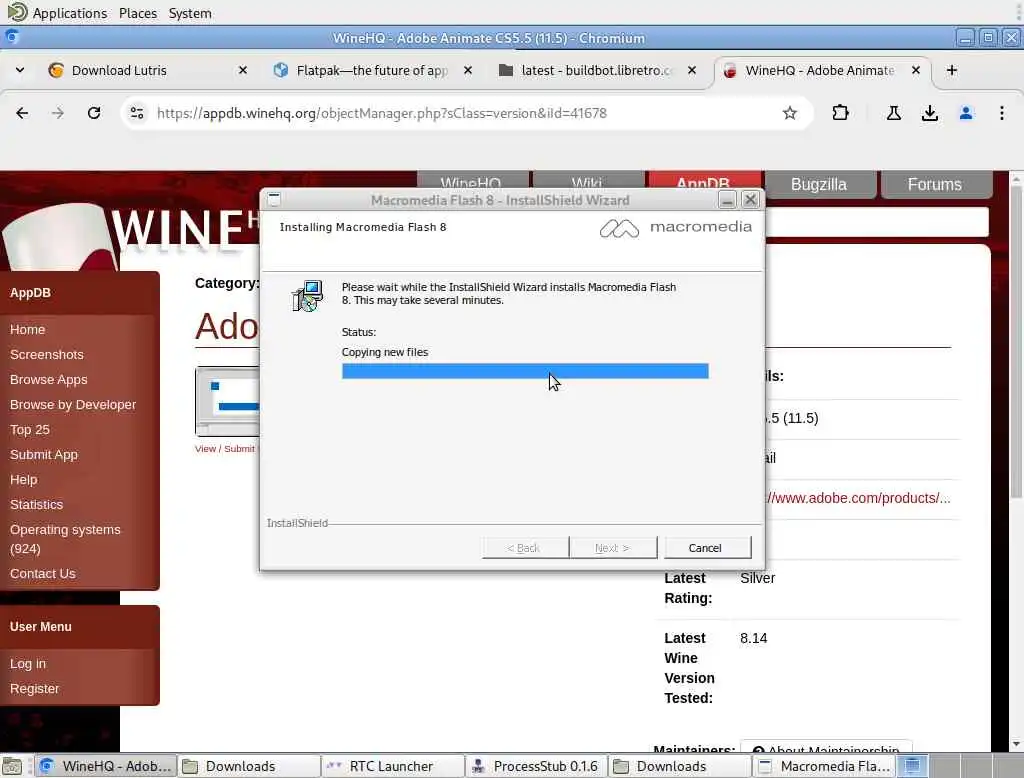Expand the tab search dropdown arrow
The height and width of the screenshot is (778, 1024).
point(20,70)
